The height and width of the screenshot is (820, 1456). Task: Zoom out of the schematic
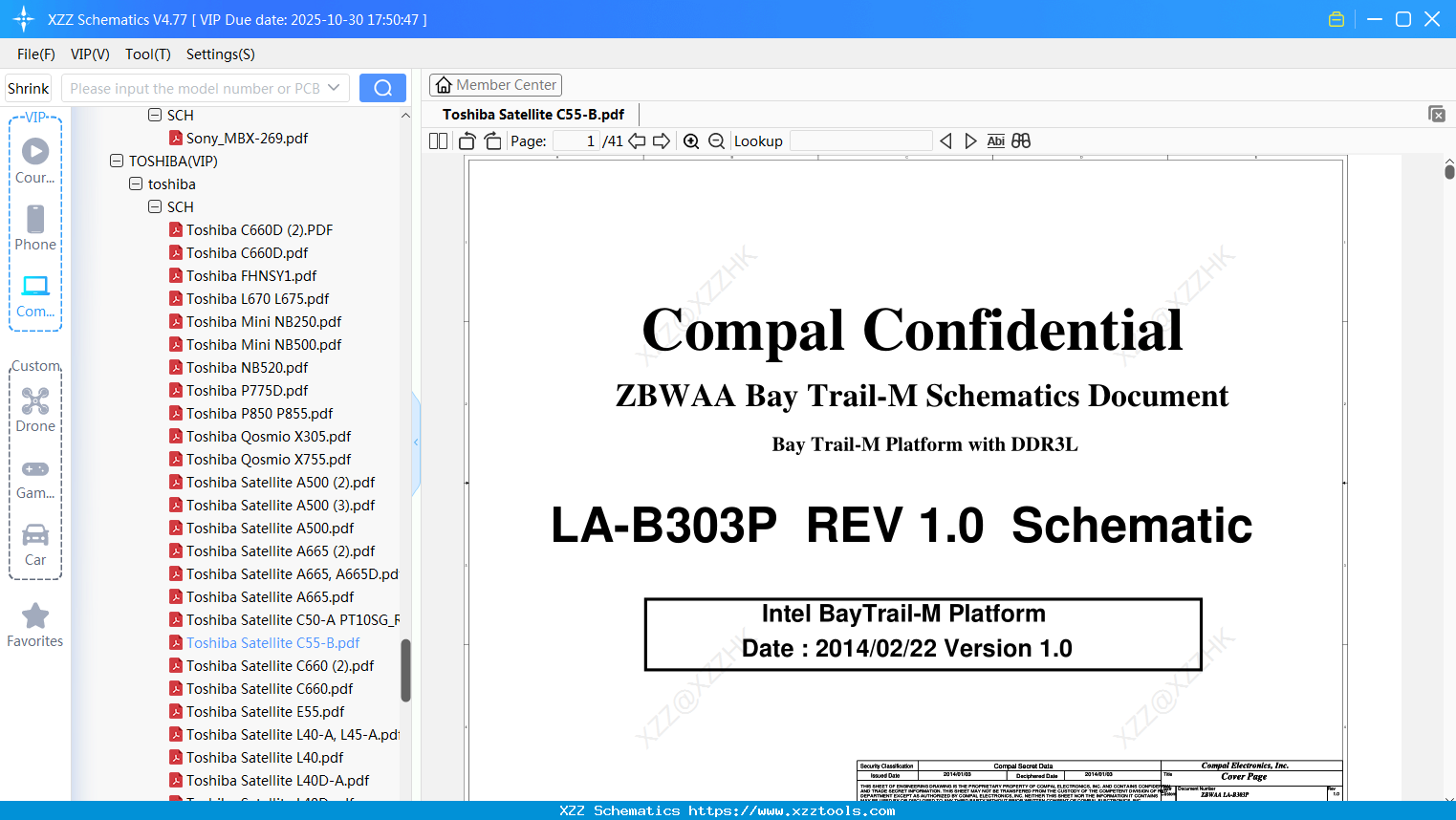tap(717, 140)
